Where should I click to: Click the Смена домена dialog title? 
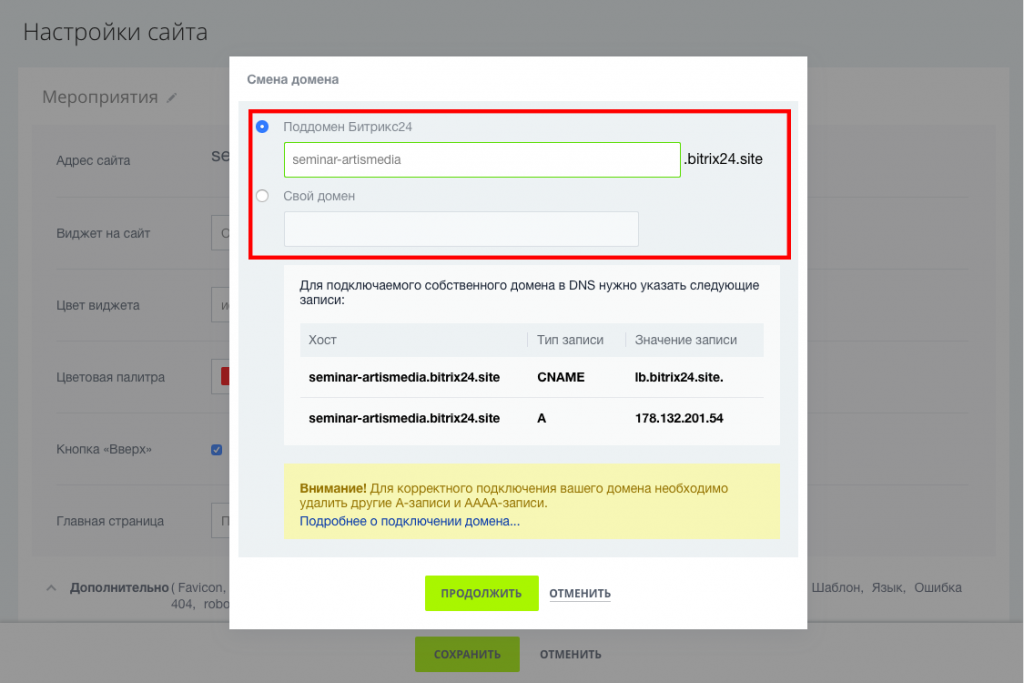293,80
